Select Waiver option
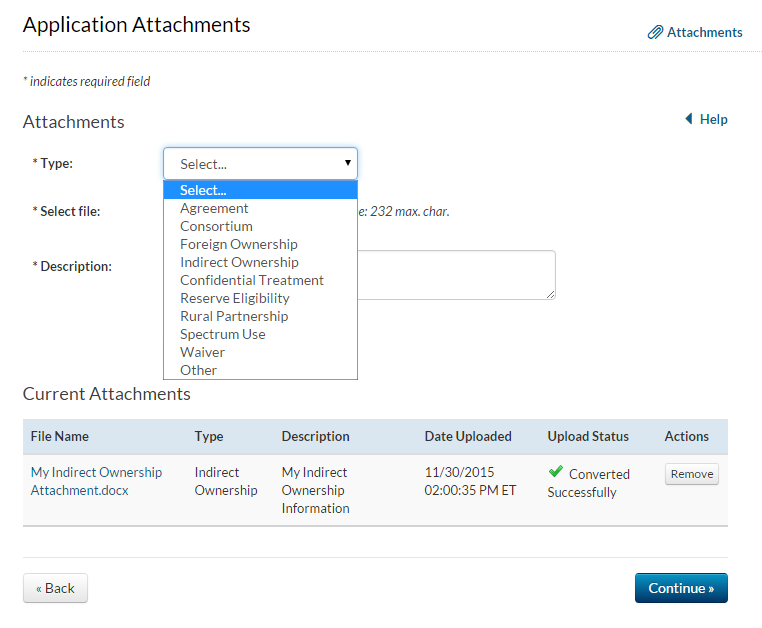This screenshot has width=762, height=628. point(202,352)
